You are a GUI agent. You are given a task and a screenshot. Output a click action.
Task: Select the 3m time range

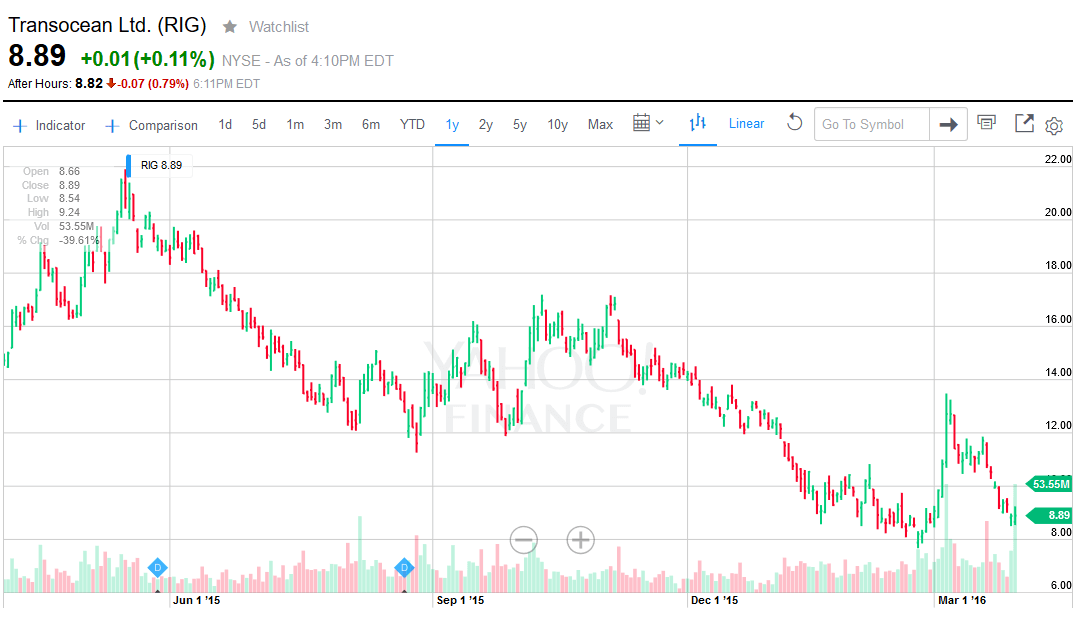333,124
